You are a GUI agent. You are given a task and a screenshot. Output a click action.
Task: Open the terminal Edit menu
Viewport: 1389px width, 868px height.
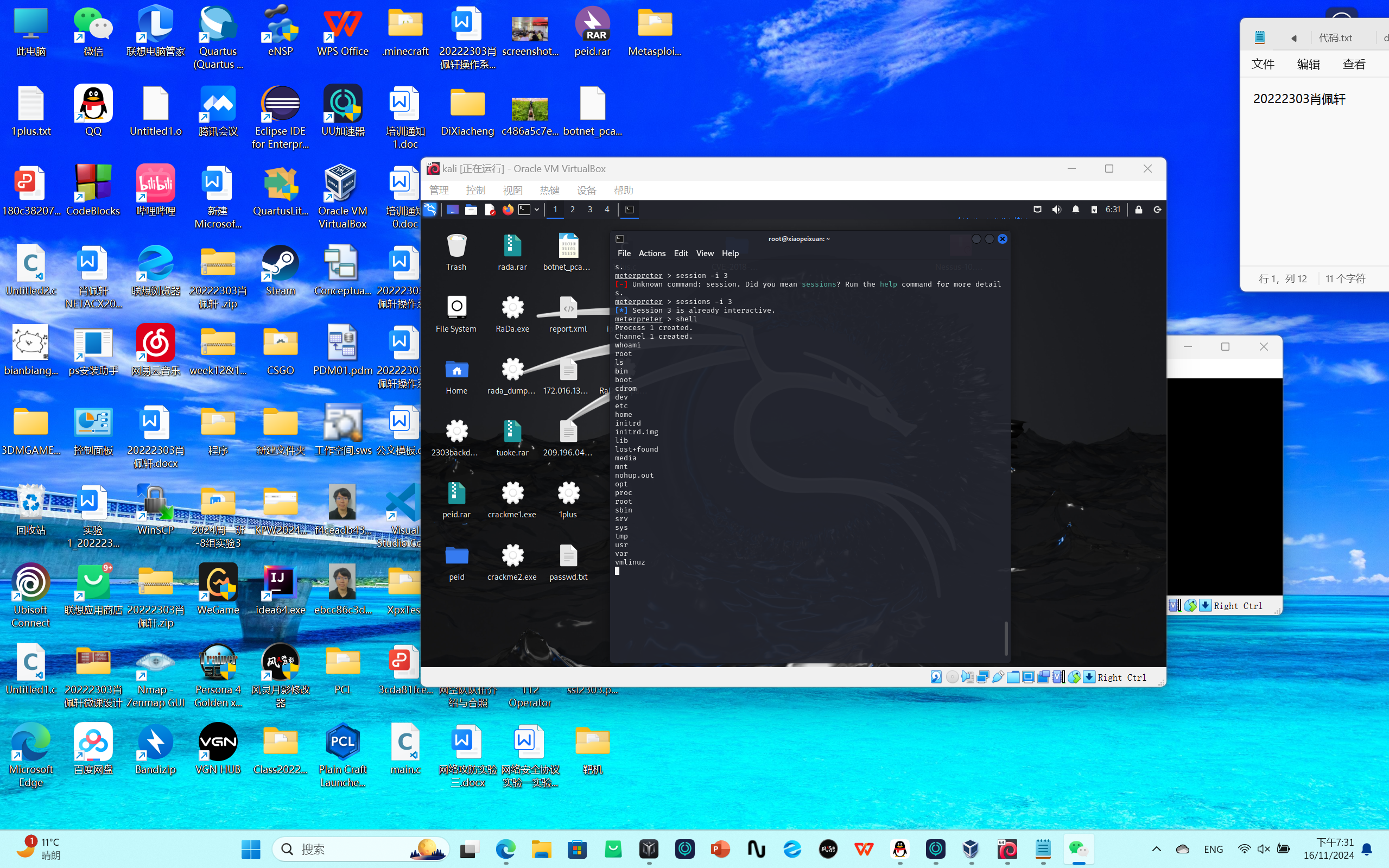coord(681,253)
